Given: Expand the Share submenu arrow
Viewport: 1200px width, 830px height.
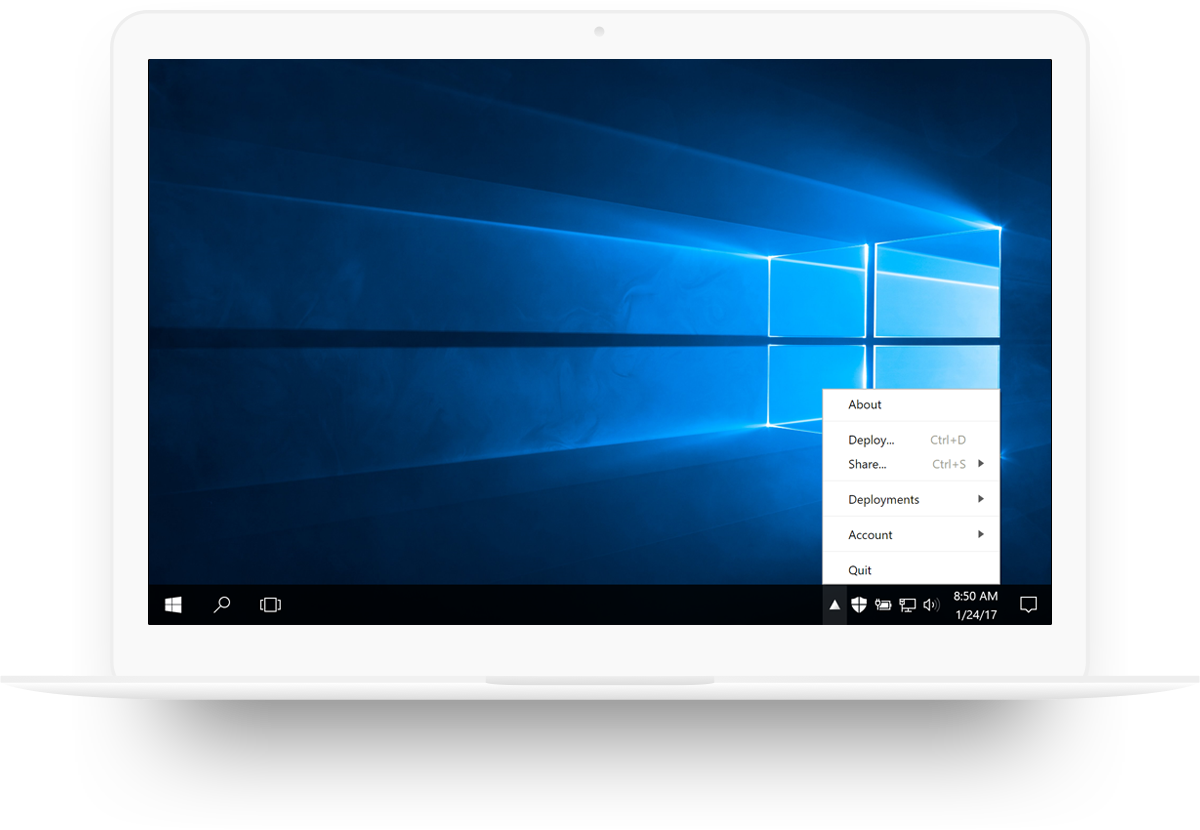Looking at the screenshot, I should click(981, 463).
